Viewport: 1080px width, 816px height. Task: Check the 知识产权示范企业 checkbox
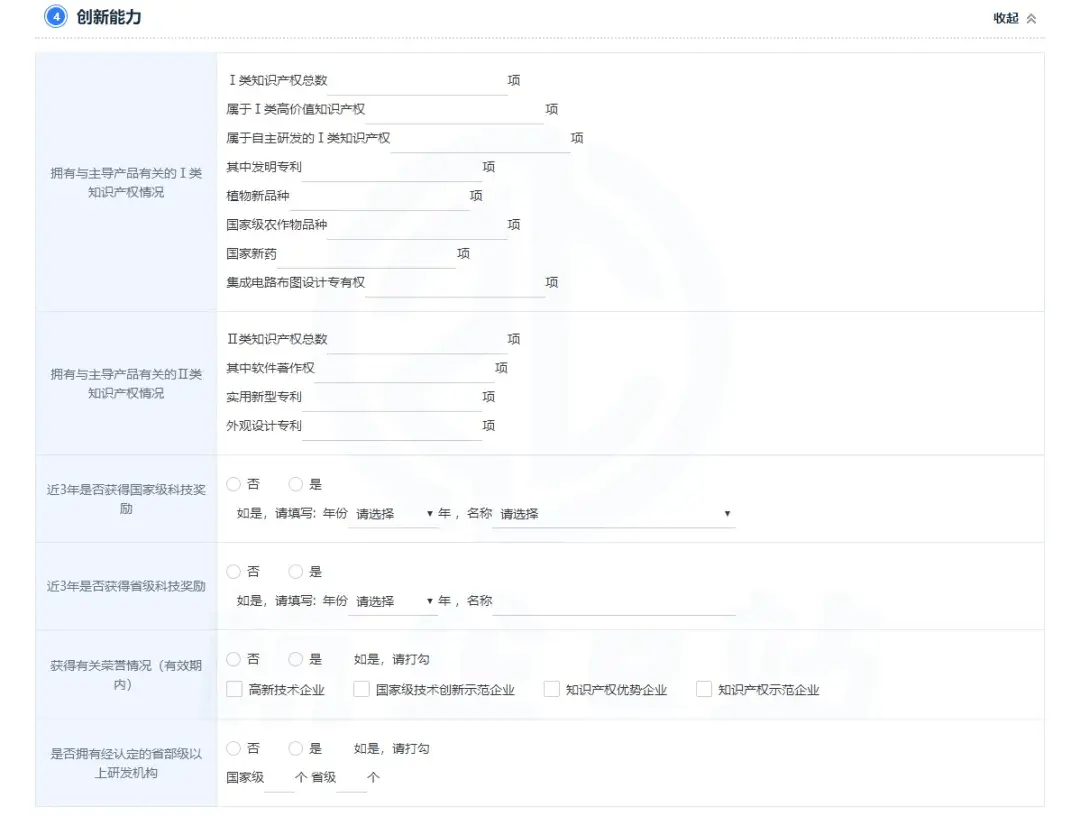(x=703, y=689)
